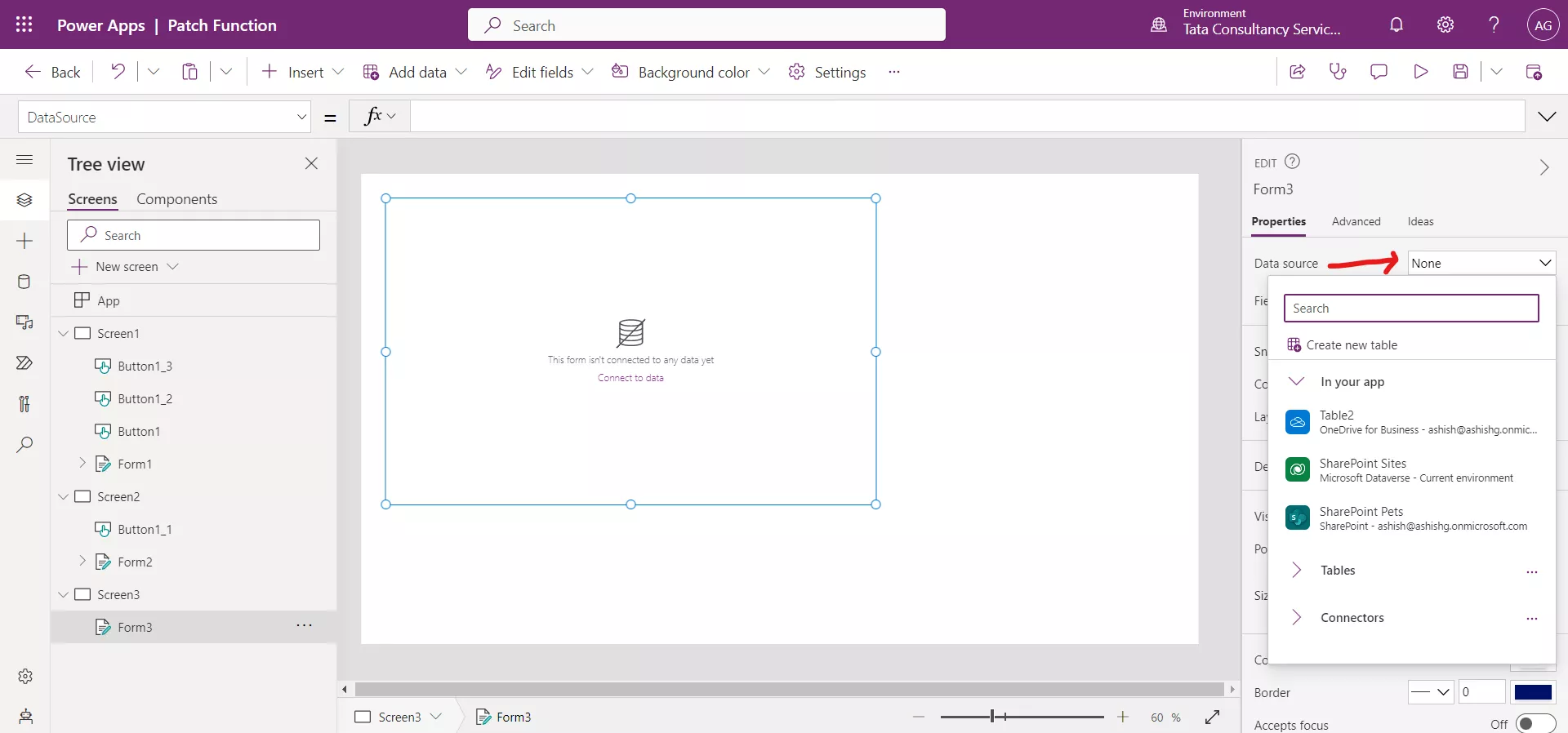Open the paste options chevron
This screenshot has height=733, width=1568.
226,72
